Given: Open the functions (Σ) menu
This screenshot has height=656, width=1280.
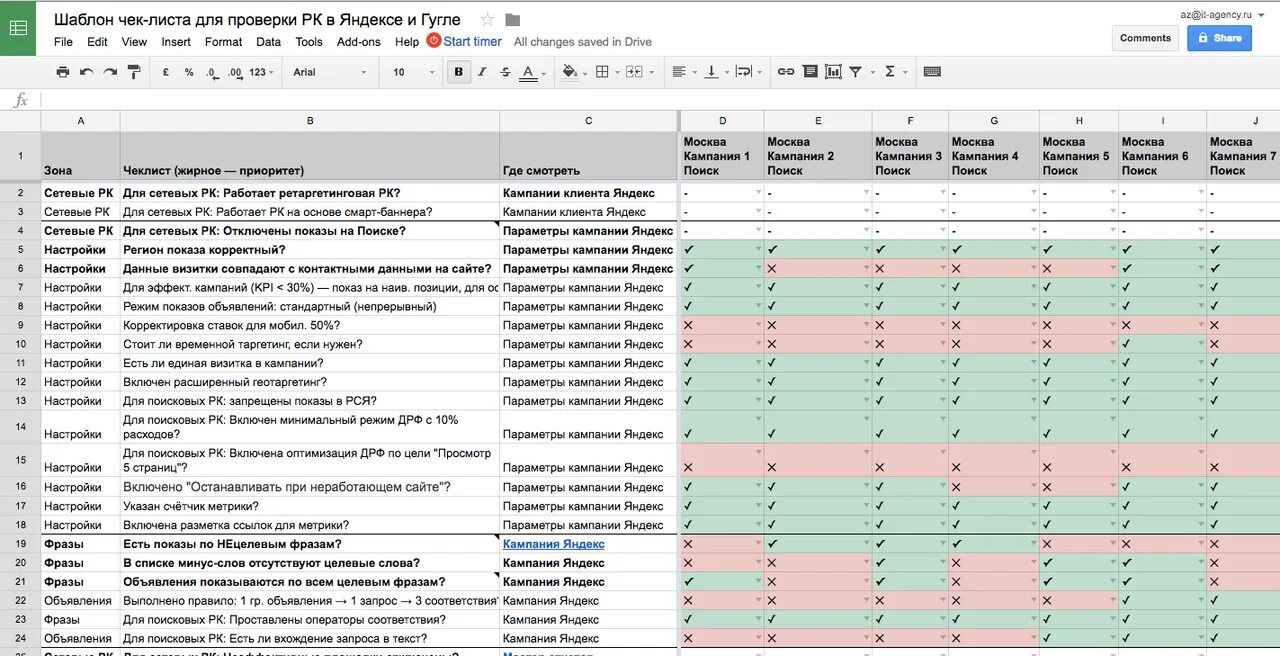Looking at the screenshot, I should (x=890, y=72).
